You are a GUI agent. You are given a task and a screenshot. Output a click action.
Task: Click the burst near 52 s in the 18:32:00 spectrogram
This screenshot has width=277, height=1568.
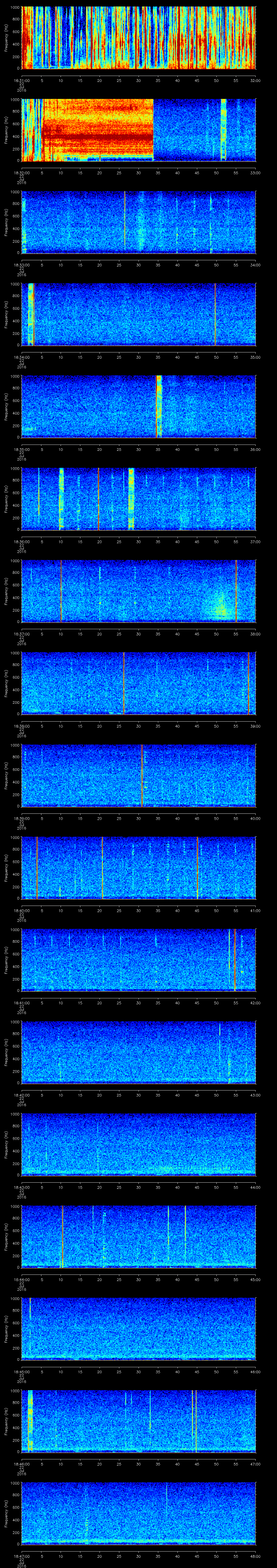[x=223, y=130]
